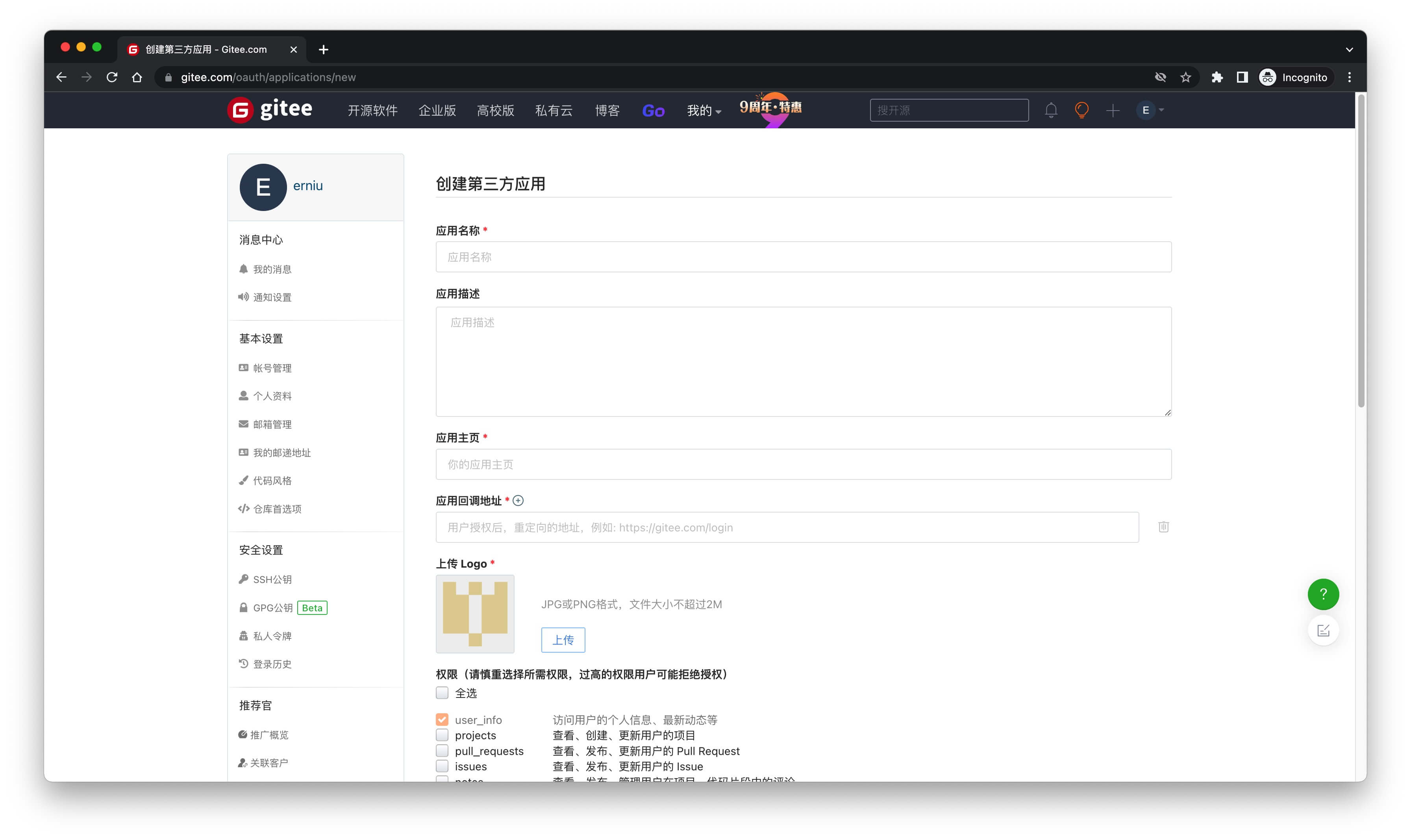
Task: Go to the 企业版 navigation item
Action: 437,110
